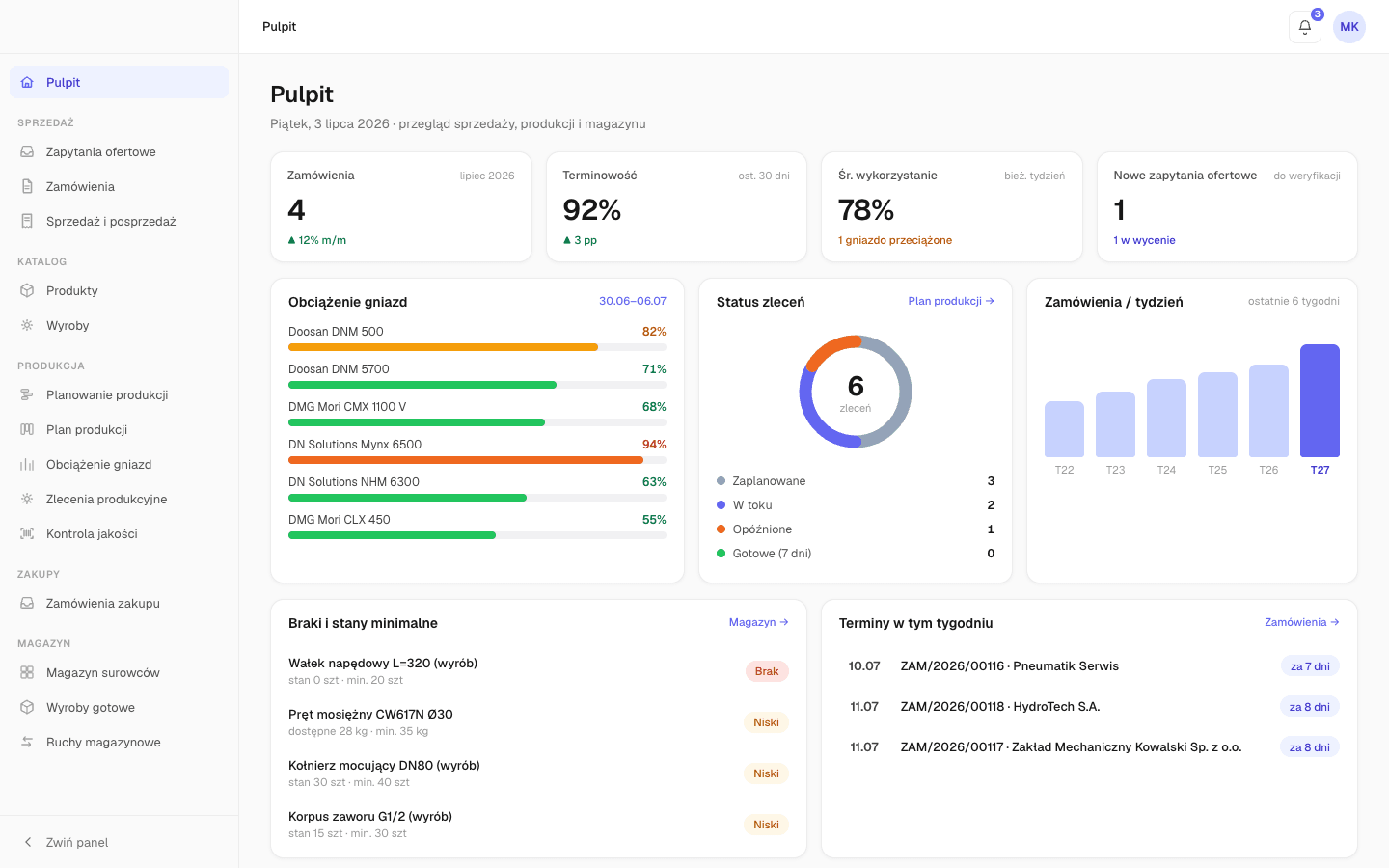Open Obciążenie gniazd menu item
The image size is (1389, 868).
coord(119,464)
